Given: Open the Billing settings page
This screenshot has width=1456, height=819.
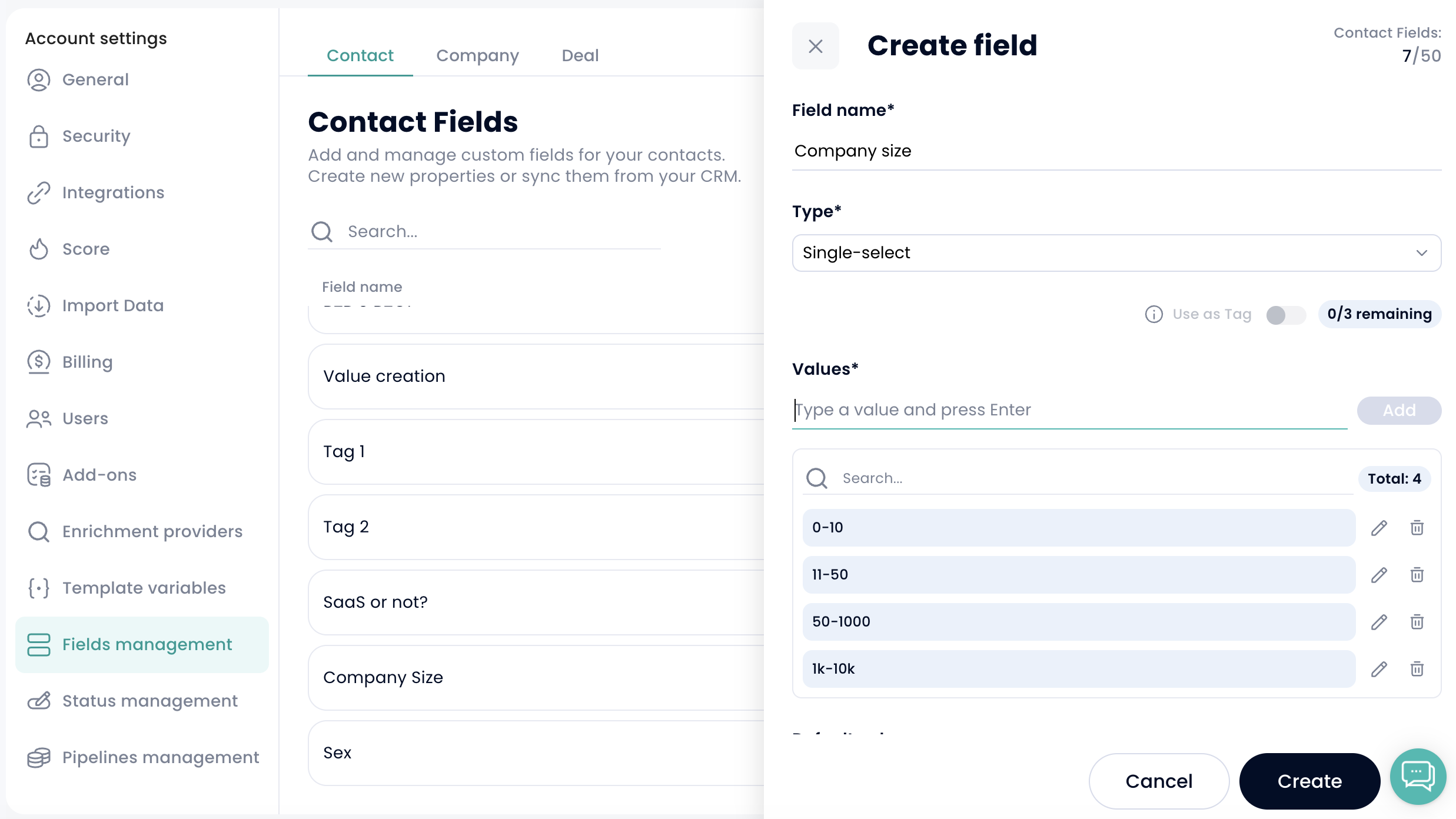Looking at the screenshot, I should click(x=87, y=362).
